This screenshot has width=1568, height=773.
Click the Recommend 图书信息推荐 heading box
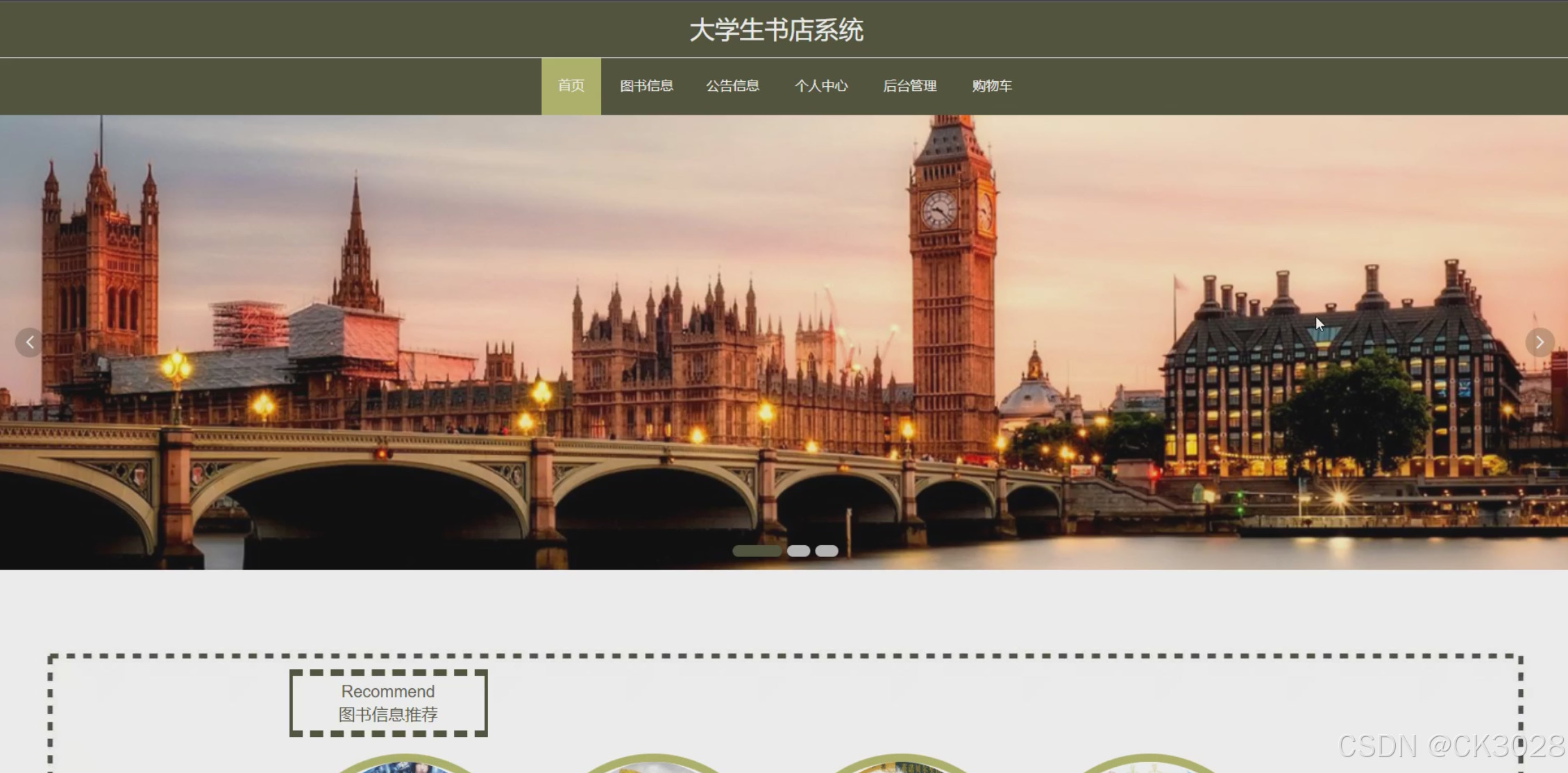click(389, 703)
